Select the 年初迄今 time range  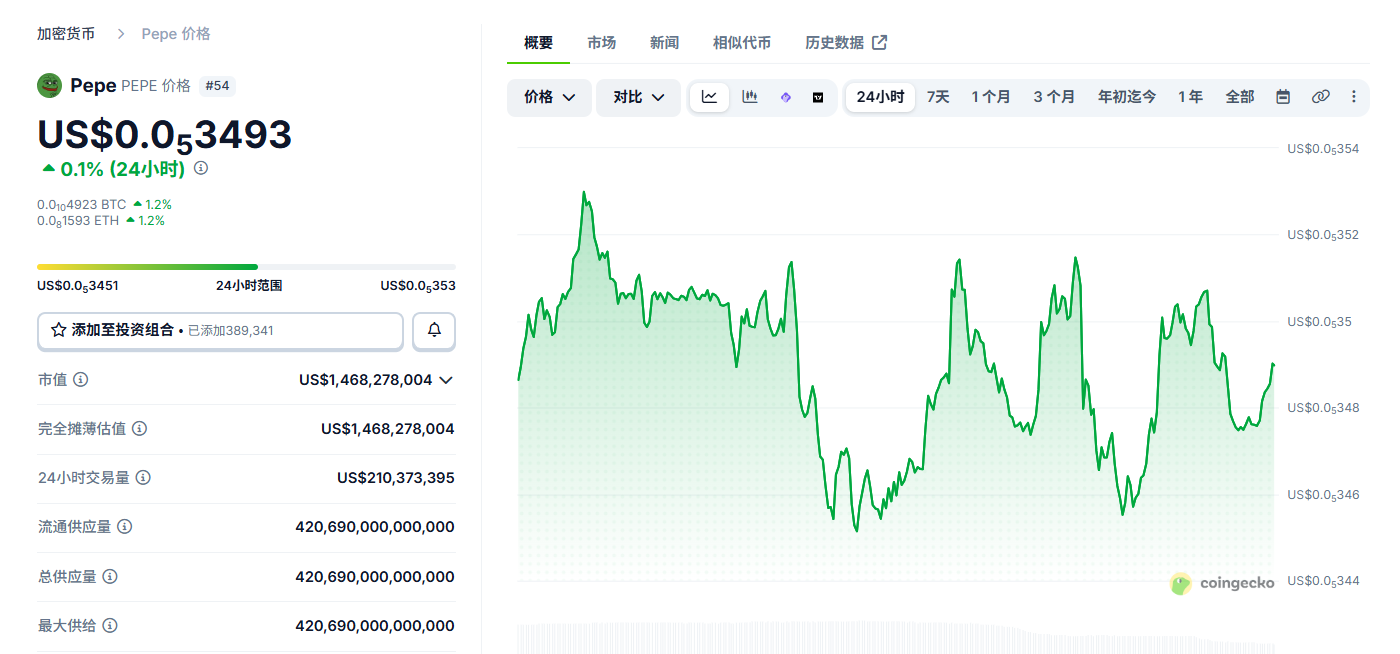[1127, 97]
